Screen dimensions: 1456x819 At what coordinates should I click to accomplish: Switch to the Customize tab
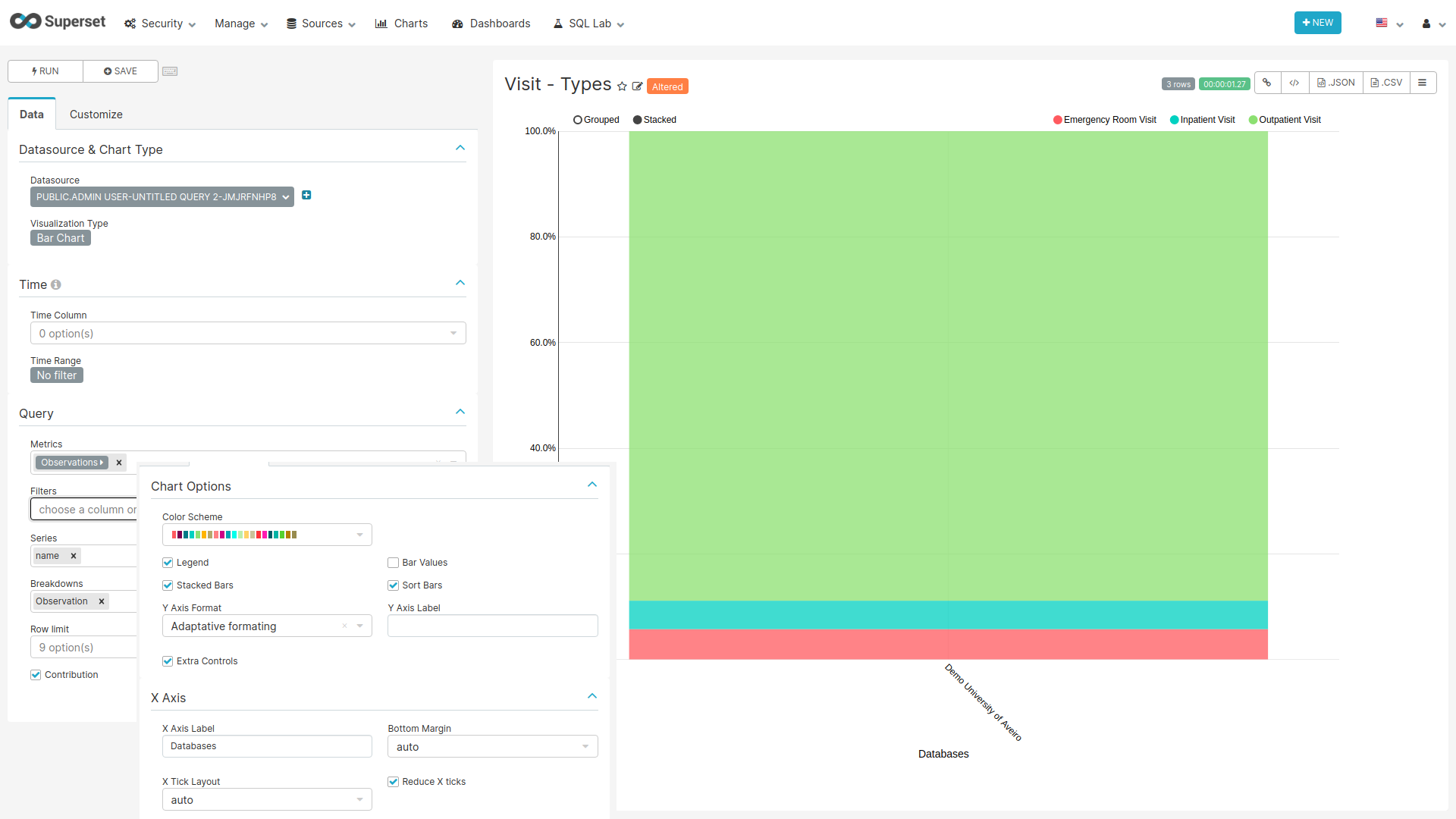[96, 115]
